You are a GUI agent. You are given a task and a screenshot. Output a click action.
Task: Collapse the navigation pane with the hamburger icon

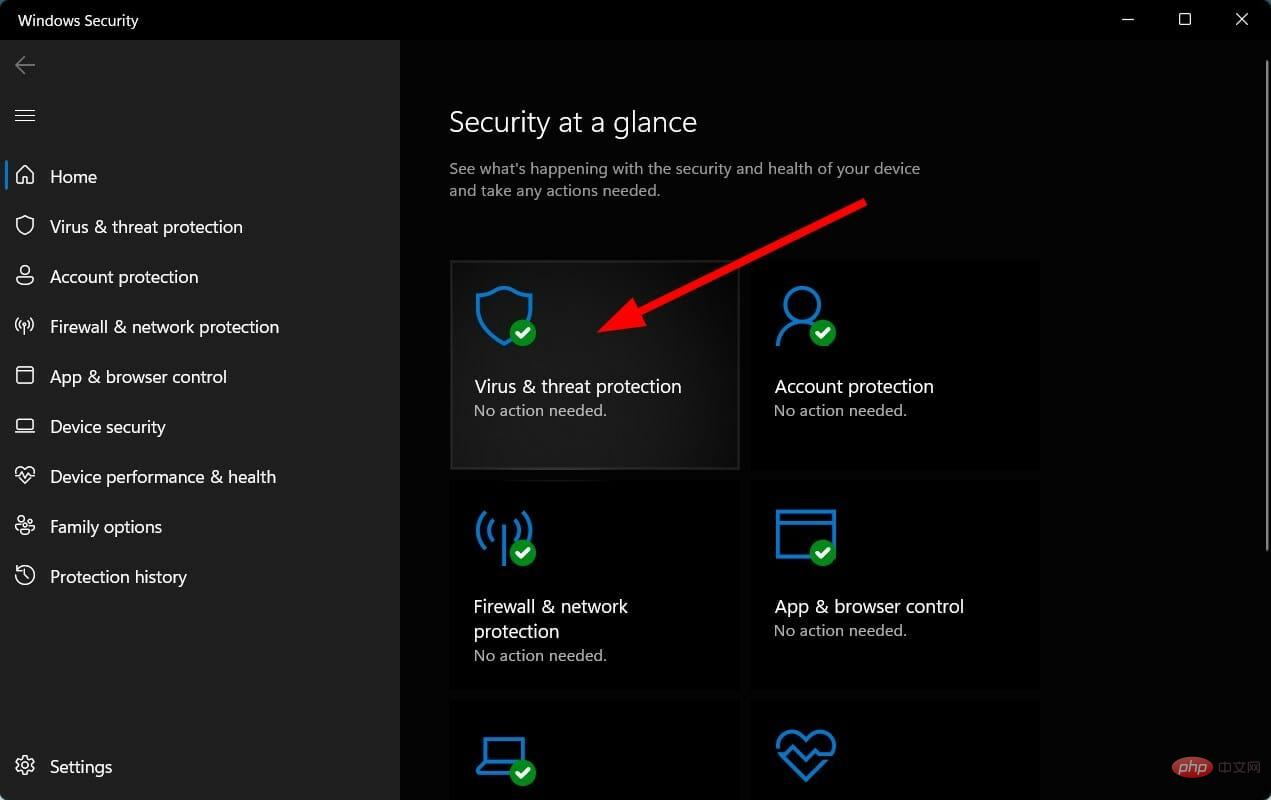tap(25, 115)
